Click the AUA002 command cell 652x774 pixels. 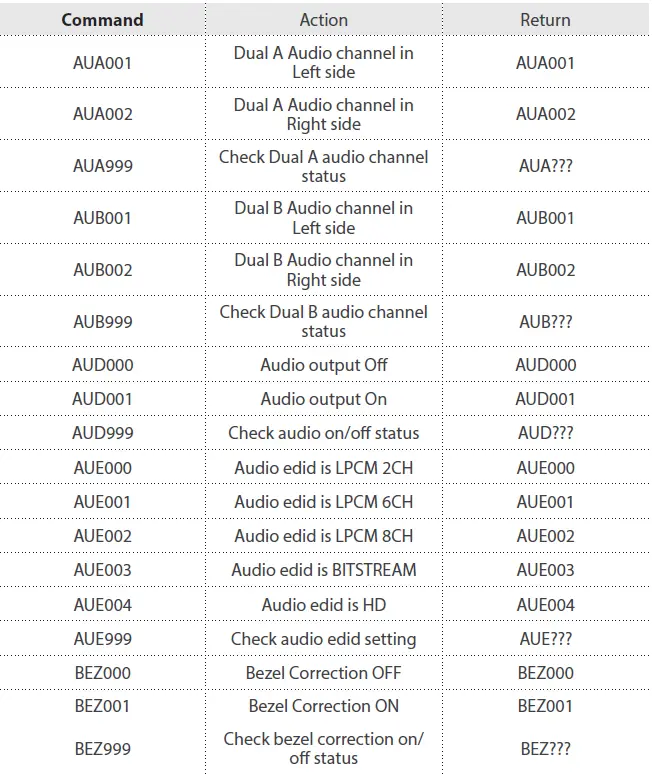pyautogui.click(x=102, y=114)
